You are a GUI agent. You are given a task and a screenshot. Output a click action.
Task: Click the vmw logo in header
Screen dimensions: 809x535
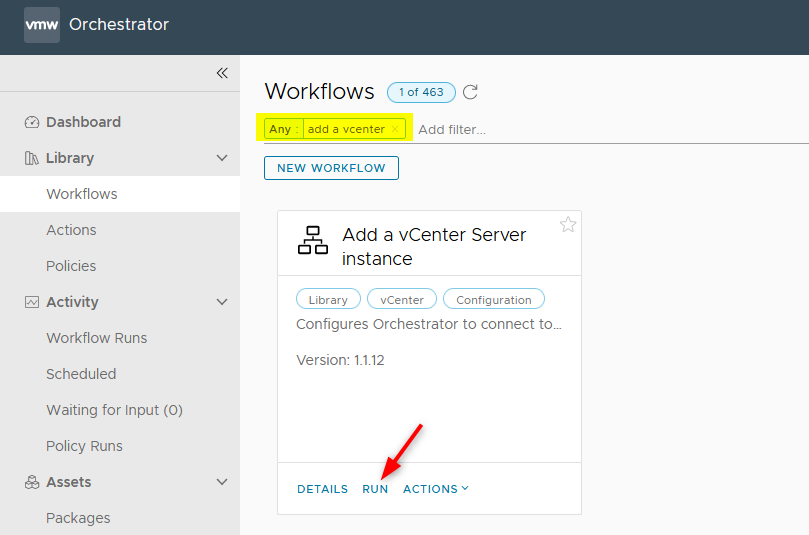tap(42, 25)
